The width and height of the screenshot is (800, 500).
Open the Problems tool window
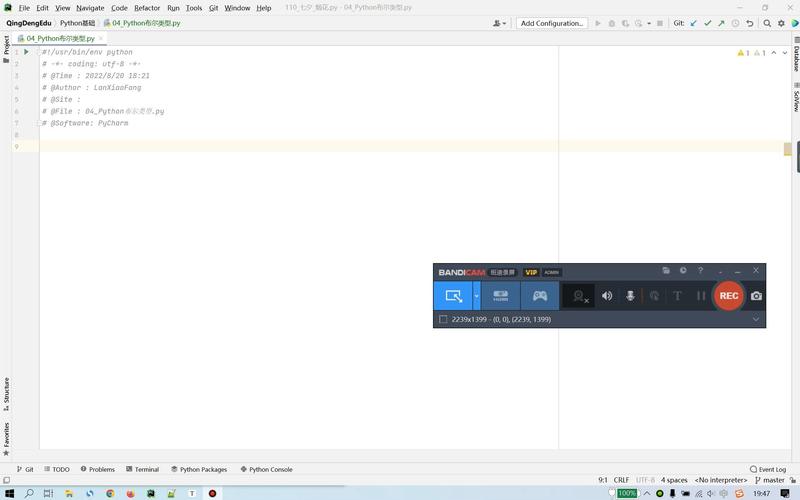(x=97, y=469)
